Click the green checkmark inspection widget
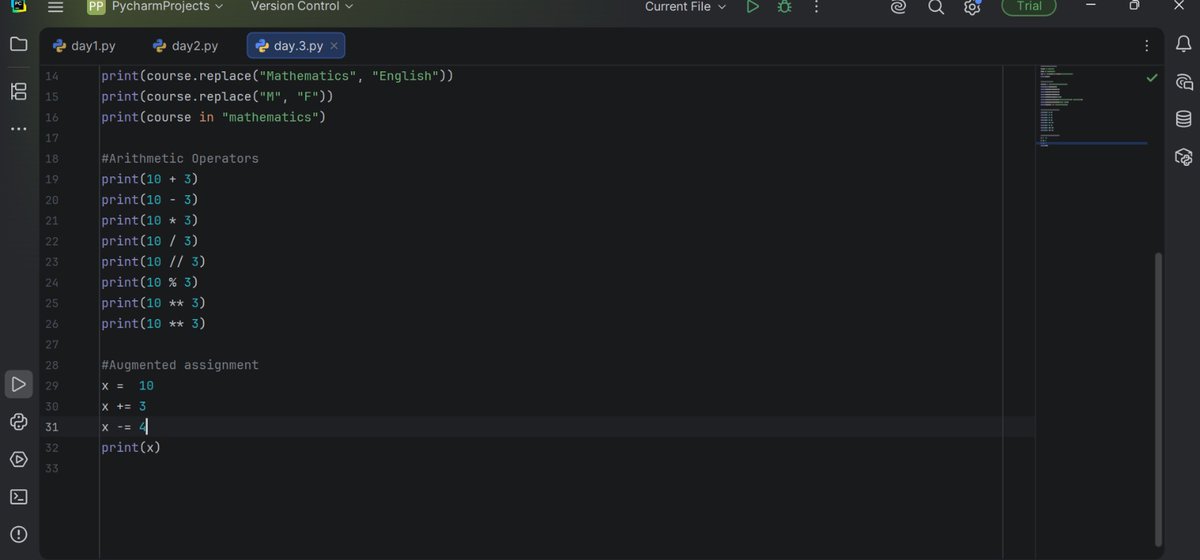Viewport: 1200px width, 560px height. [x=1152, y=77]
